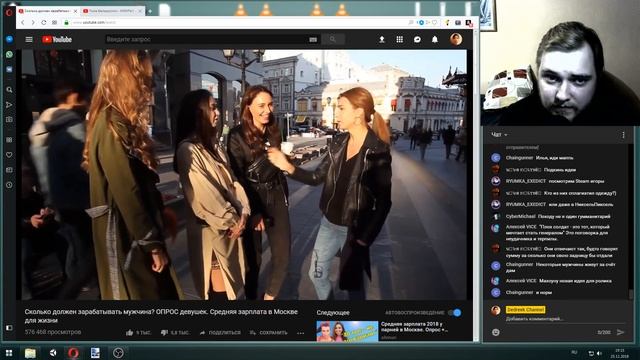The width and height of the screenshot is (640, 360).
Task: Open the search icon in the Opera sidebar
Action: point(9,90)
